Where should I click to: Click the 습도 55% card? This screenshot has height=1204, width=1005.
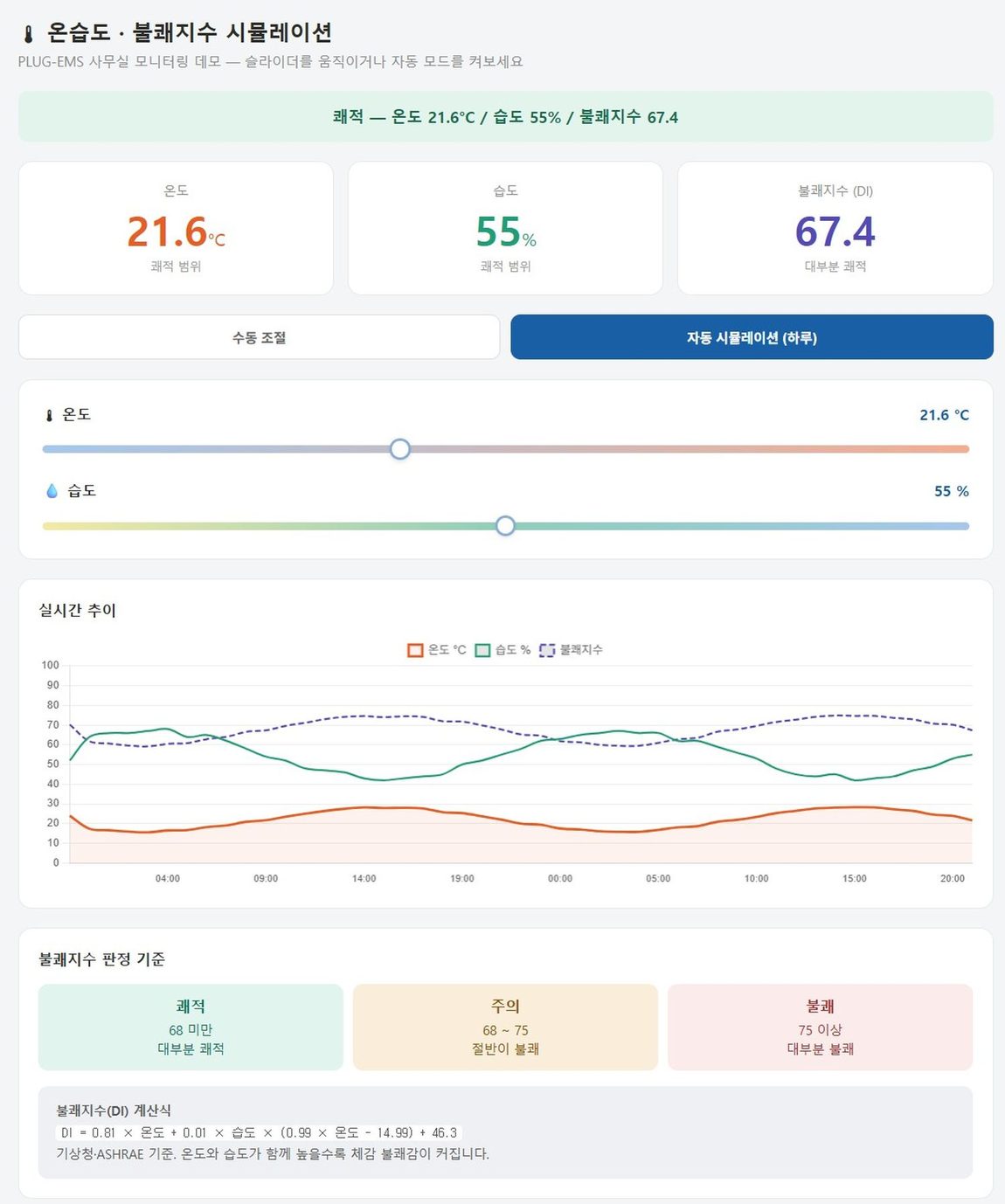point(505,228)
